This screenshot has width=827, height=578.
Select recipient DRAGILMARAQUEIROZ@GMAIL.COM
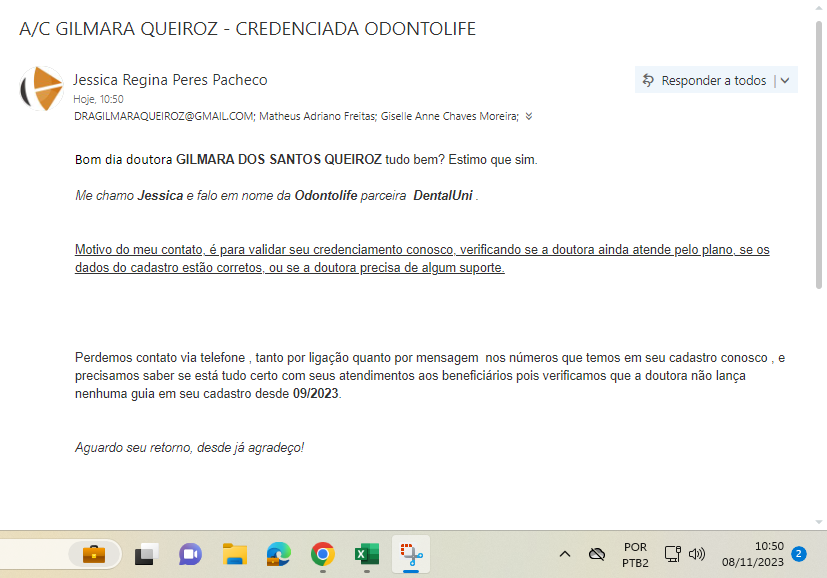point(165,116)
